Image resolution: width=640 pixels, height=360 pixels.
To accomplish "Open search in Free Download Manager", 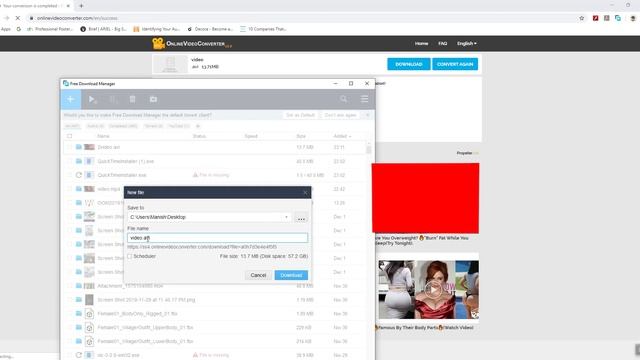I will coord(344,99).
